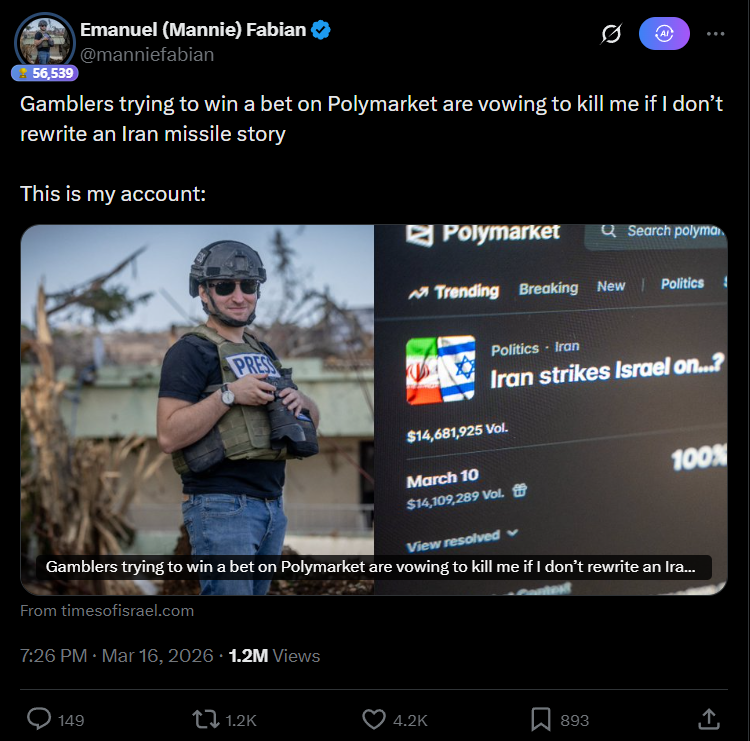Like the post with heart icon
Image resolution: width=750 pixels, height=741 pixels.
coord(373,719)
